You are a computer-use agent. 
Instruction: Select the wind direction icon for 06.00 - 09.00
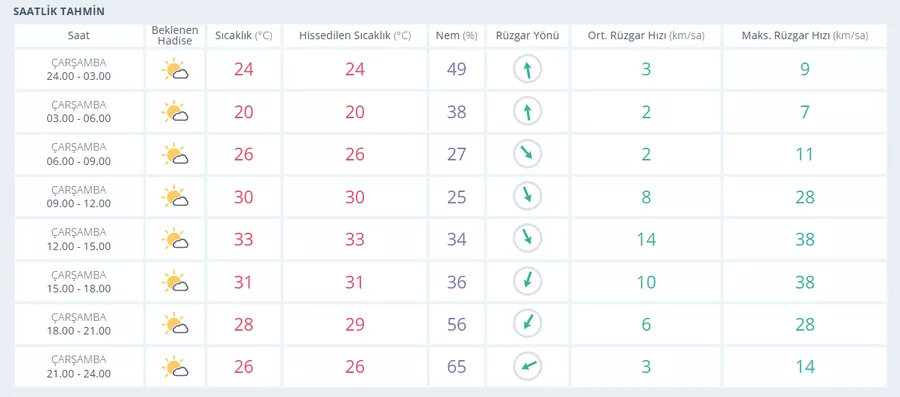coord(527,154)
